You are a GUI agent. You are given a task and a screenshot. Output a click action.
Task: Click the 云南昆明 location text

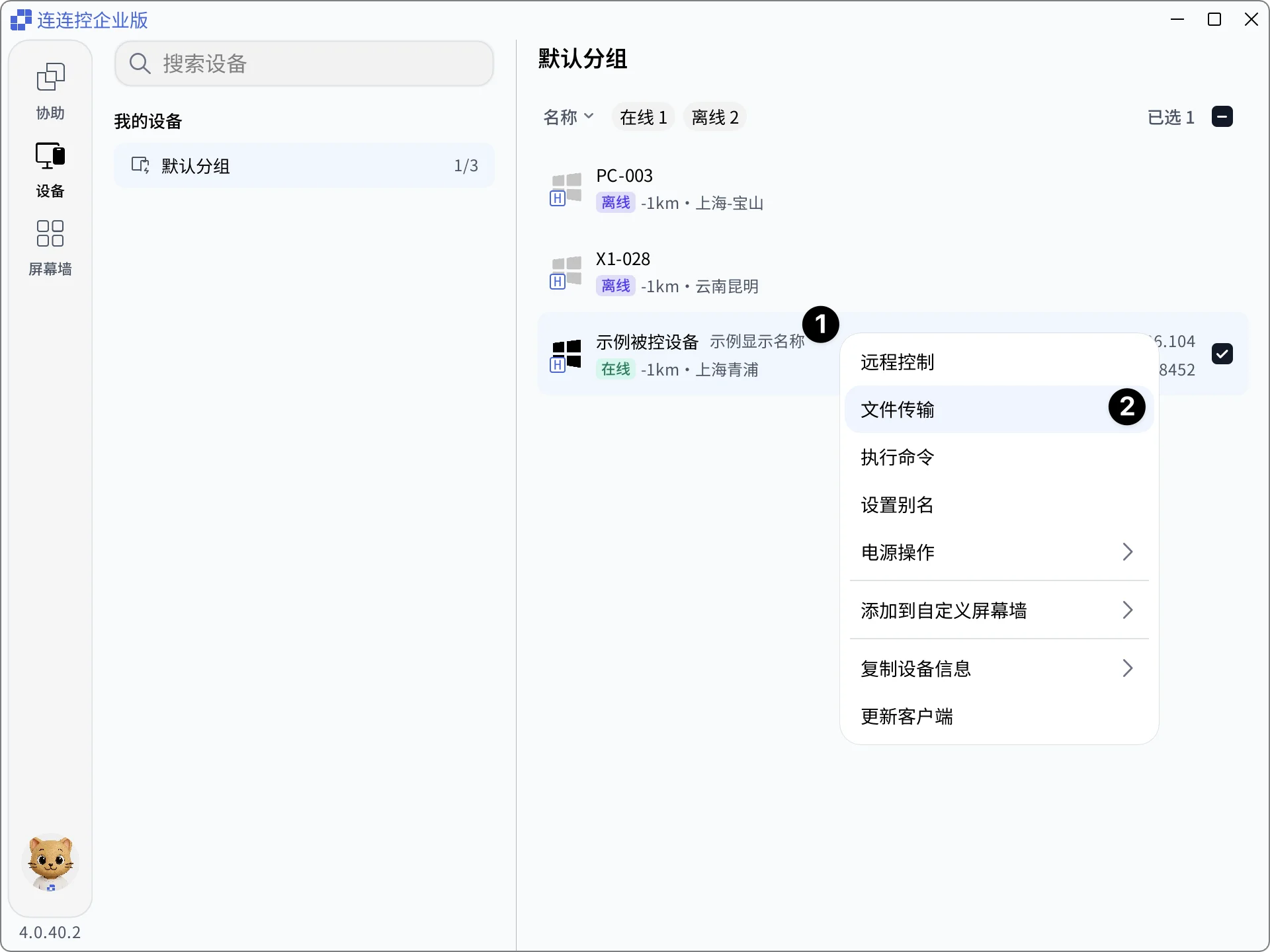click(726, 286)
